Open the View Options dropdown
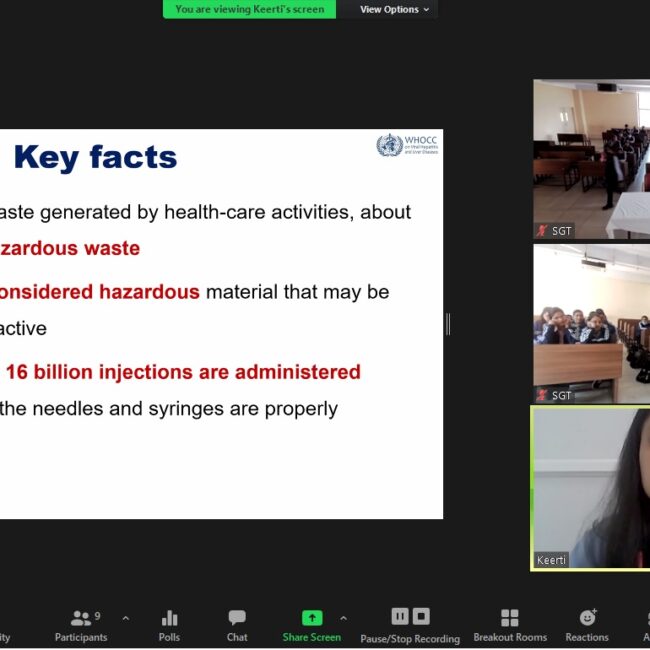This screenshot has width=650, height=650. click(x=395, y=9)
